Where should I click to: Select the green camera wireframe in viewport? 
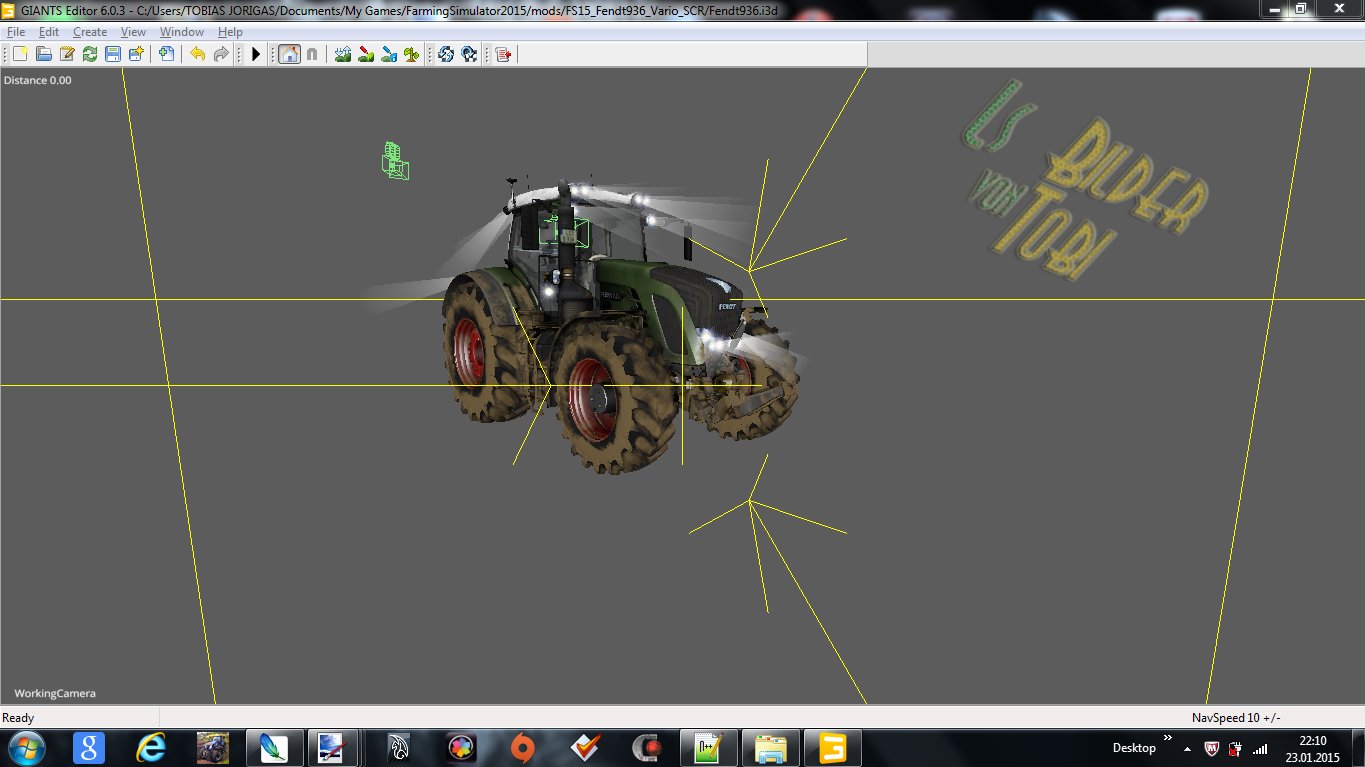tap(395, 161)
